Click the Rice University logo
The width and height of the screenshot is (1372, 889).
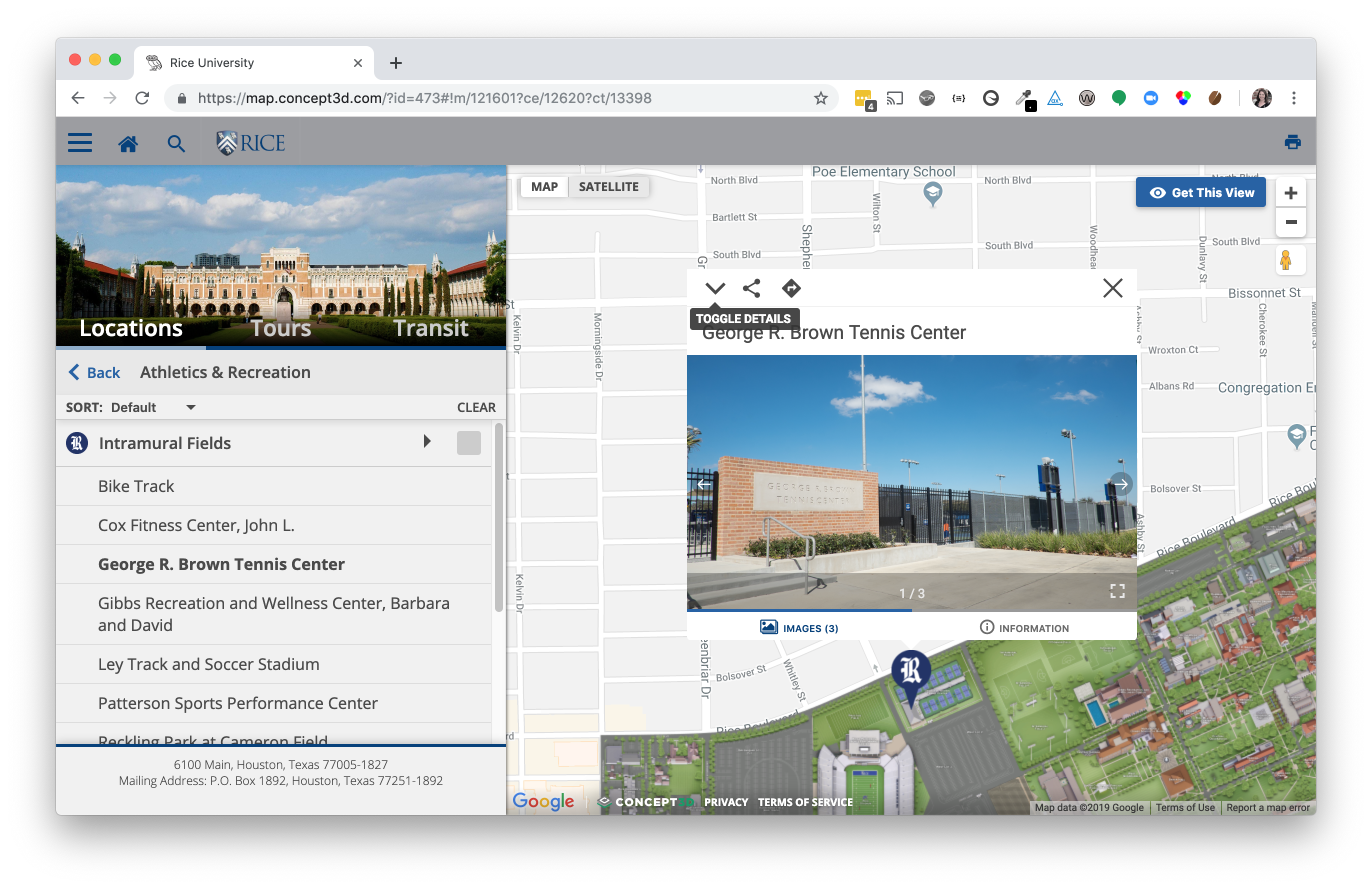tap(250, 143)
